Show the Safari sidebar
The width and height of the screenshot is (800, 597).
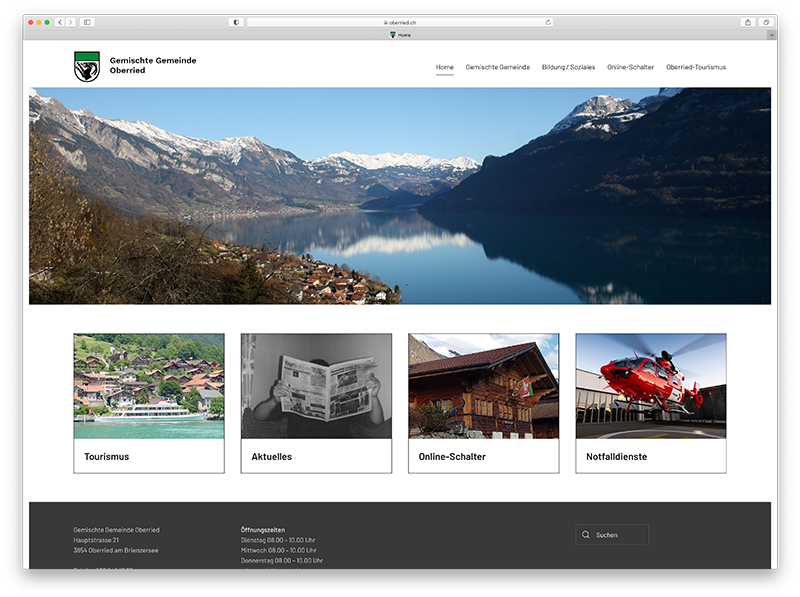click(87, 22)
